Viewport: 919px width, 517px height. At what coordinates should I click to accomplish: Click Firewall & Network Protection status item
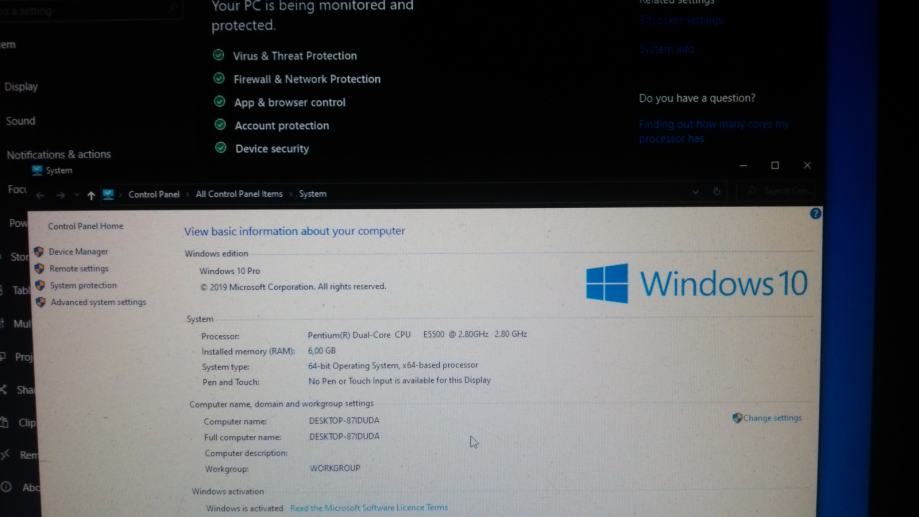click(x=307, y=79)
